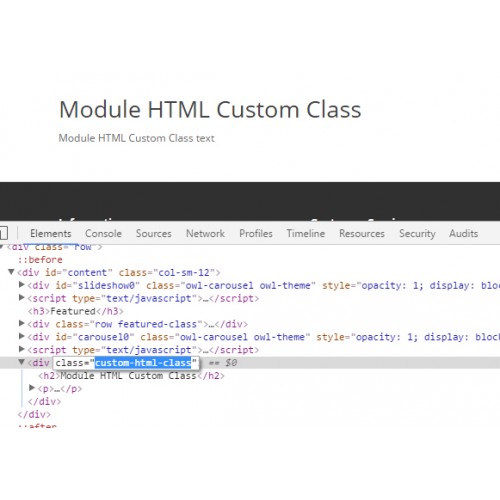The image size is (500, 500).
Task: Select the ::before pseudo-element row
Action: (x=40, y=260)
